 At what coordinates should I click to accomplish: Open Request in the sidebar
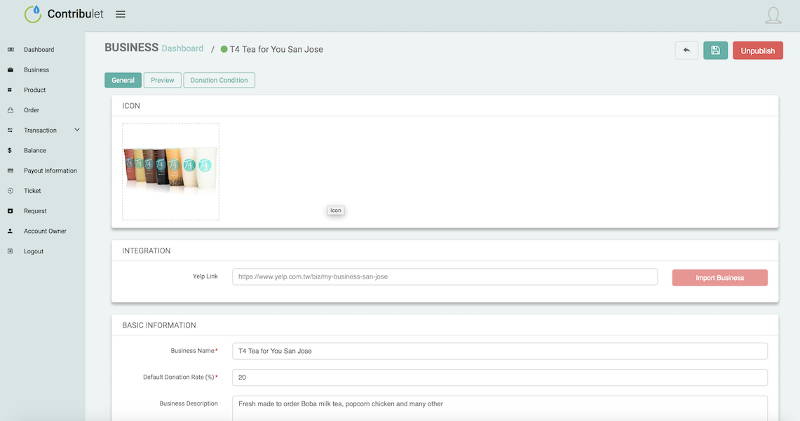point(35,211)
